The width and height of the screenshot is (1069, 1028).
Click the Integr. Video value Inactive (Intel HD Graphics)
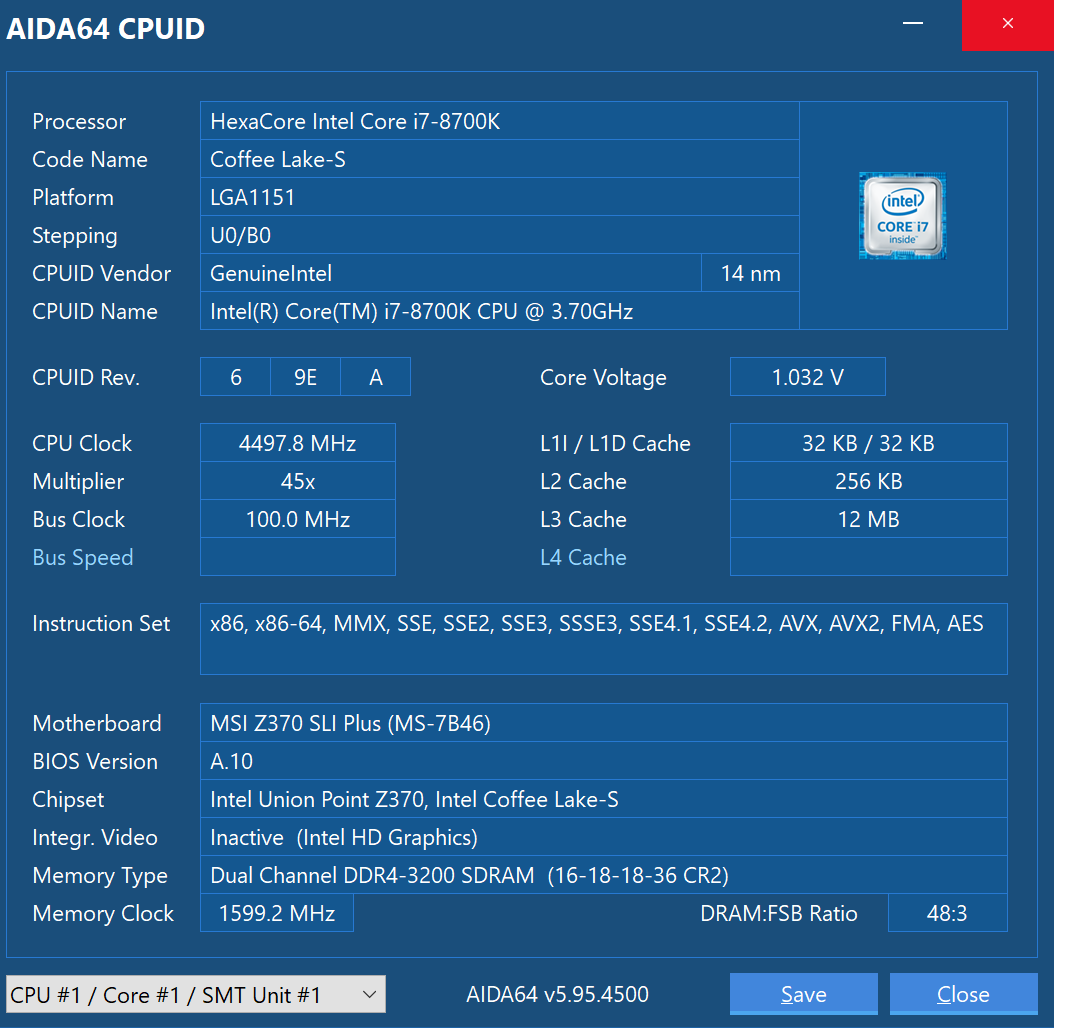604,837
